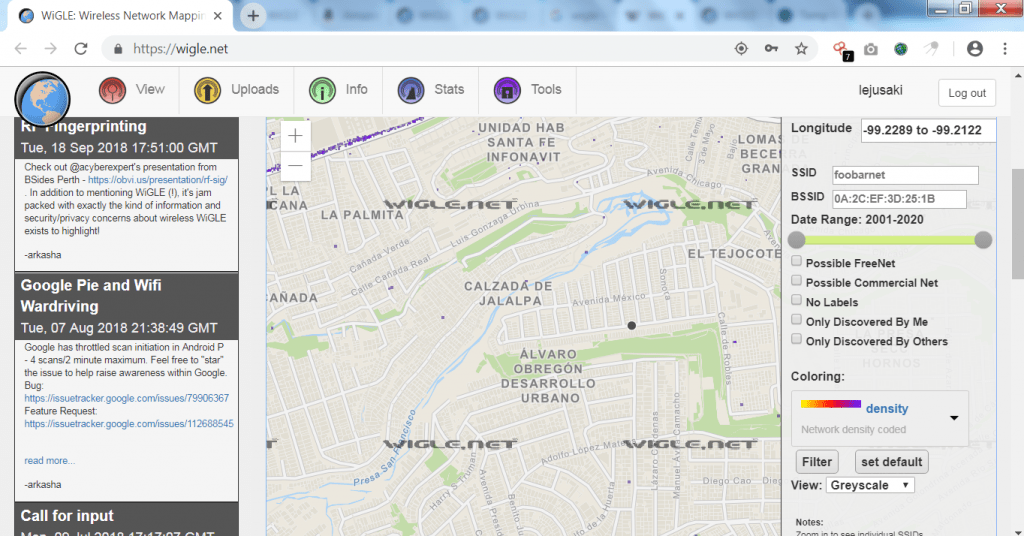Click the set default button
The image size is (1024, 536).
(x=891, y=462)
